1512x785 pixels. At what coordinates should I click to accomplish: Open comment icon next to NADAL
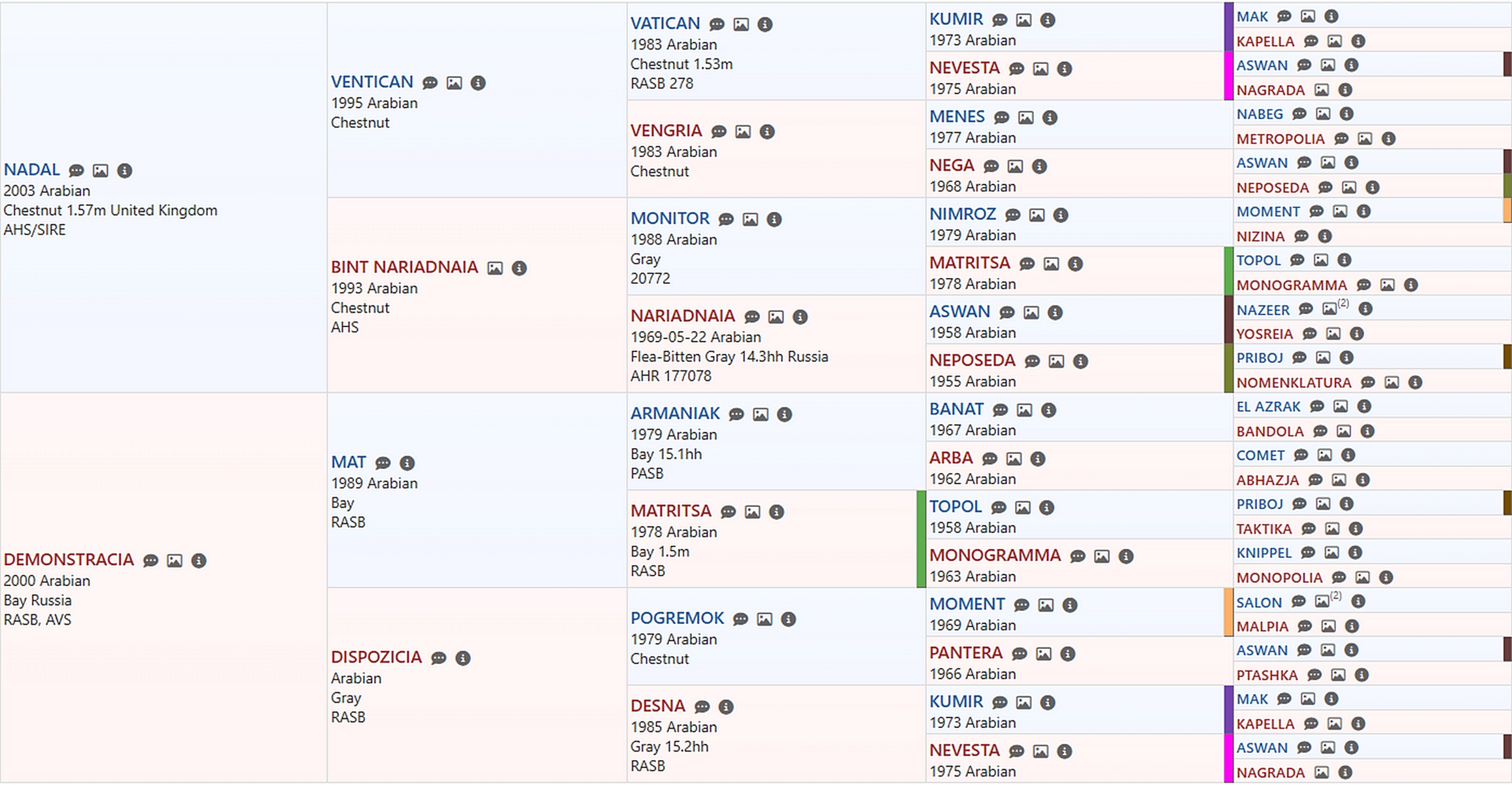(x=77, y=171)
